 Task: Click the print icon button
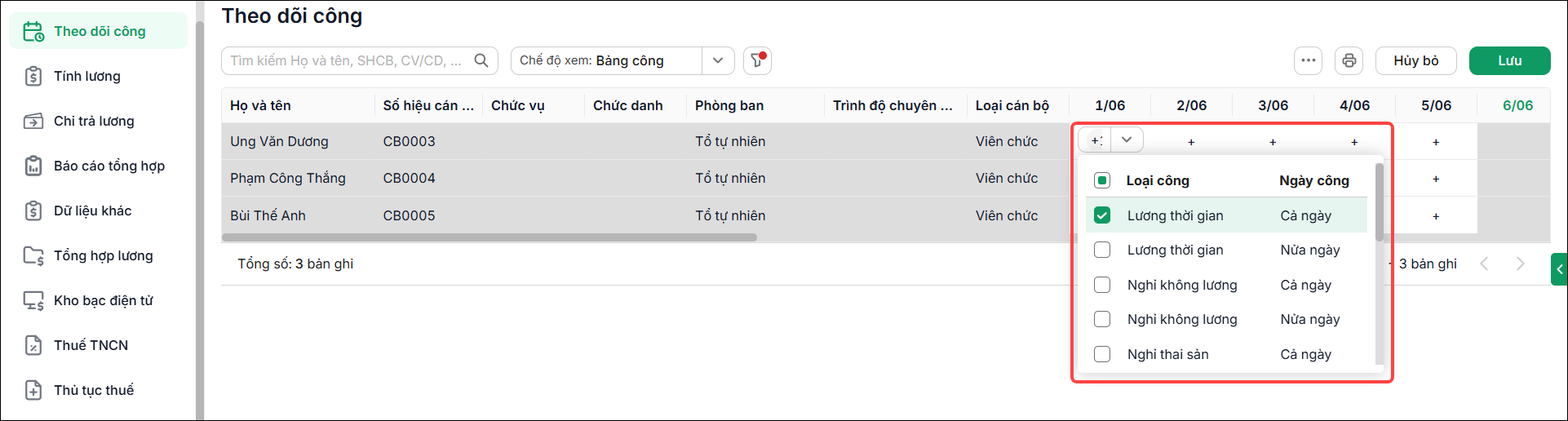[x=1349, y=61]
